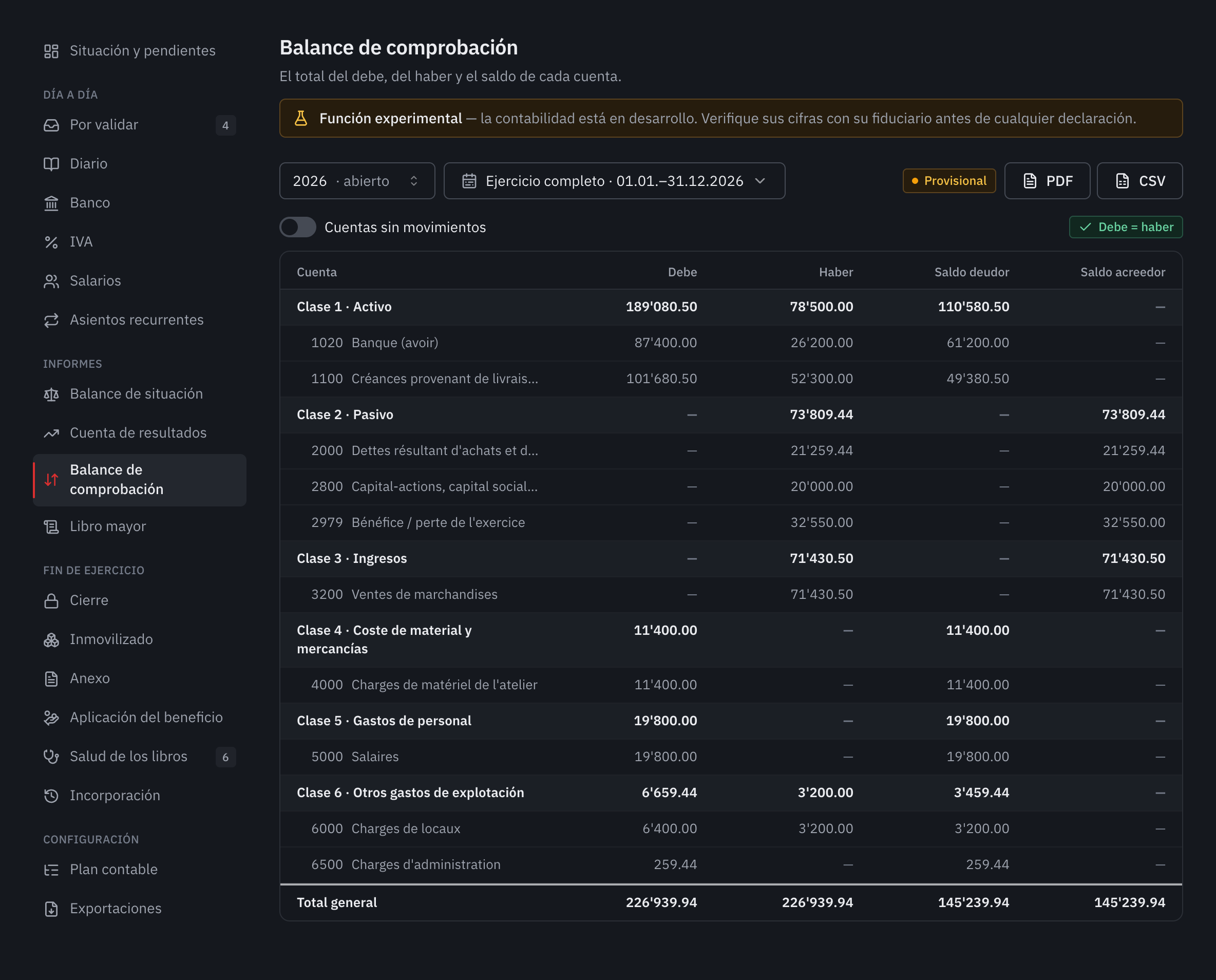Image resolution: width=1216 pixels, height=980 pixels.
Task: Export the report with the PDF button
Action: click(x=1047, y=181)
